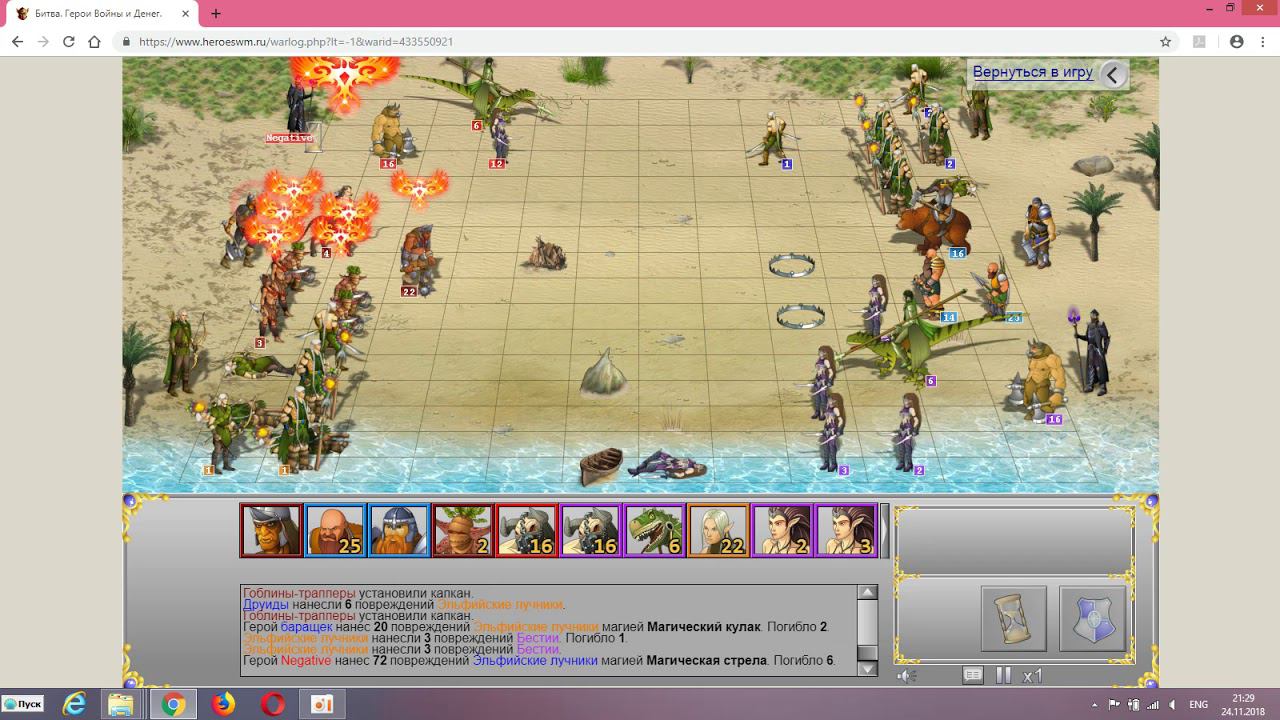1280x720 pixels.
Task: Click the battle log scroll-up arrow
Action: pos(868,593)
